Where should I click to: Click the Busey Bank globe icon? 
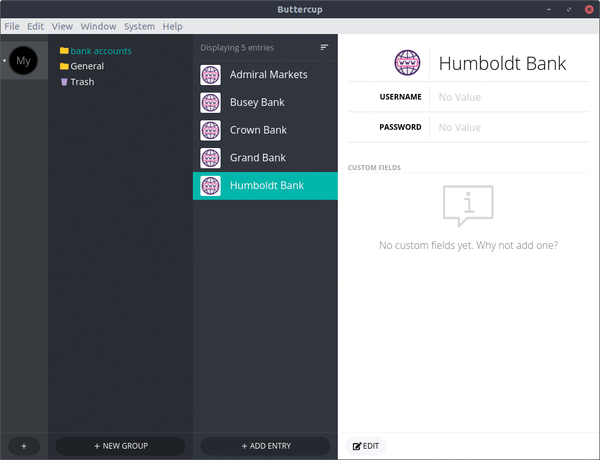click(x=210, y=103)
